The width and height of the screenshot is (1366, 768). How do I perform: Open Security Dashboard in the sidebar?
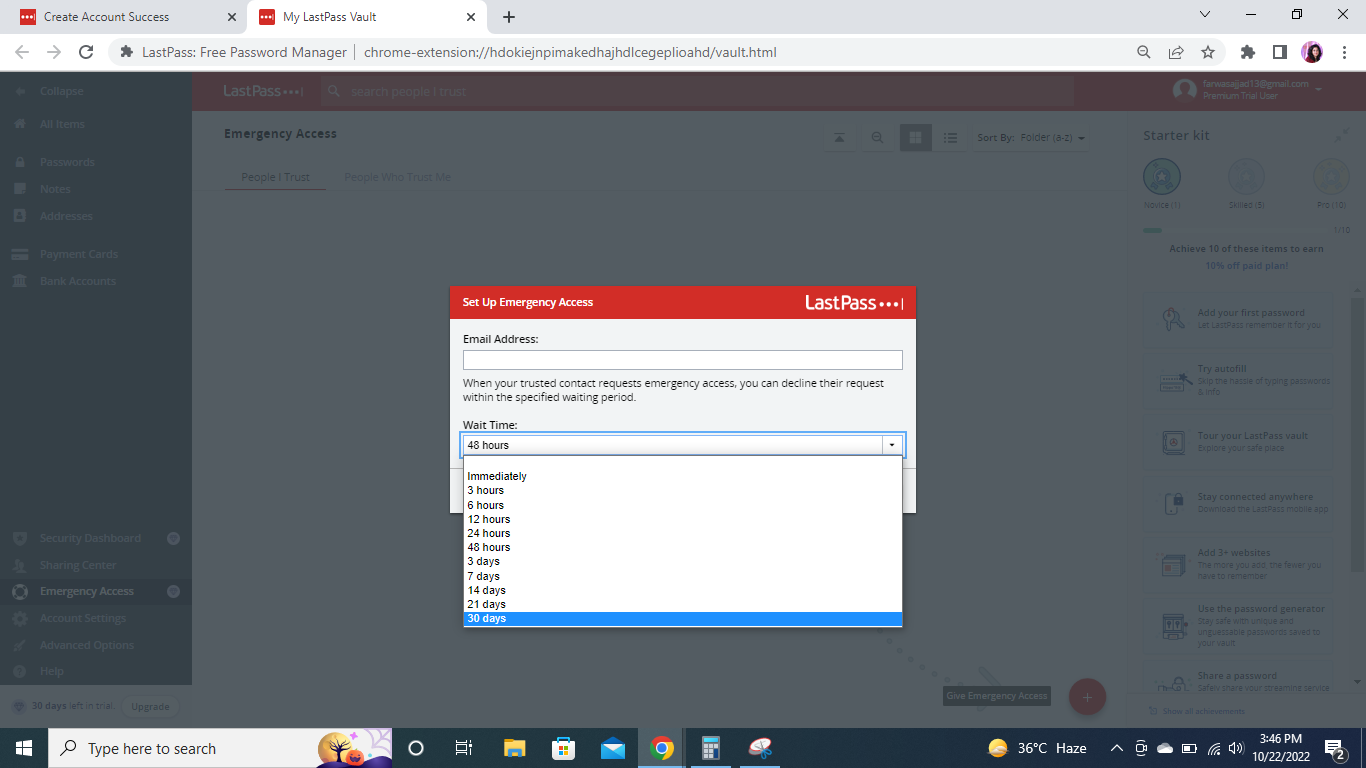pos(96,538)
